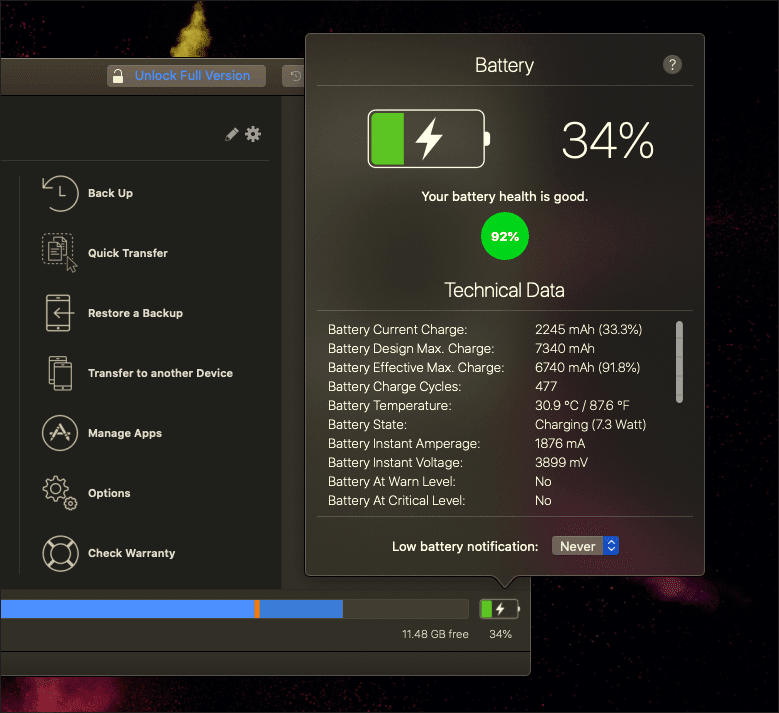Open the Restore a Backup phone icon
This screenshot has height=713, width=779.
coord(60,313)
